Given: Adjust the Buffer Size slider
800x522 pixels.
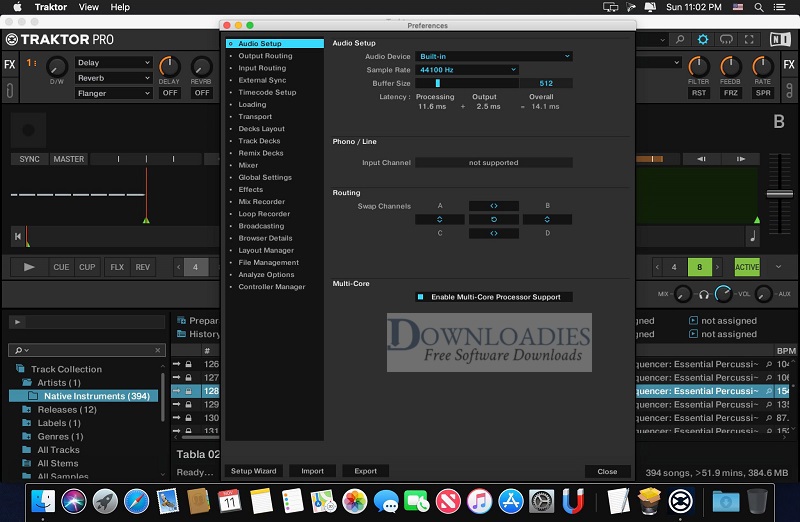Looking at the screenshot, I should pyautogui.click(x=467, y=83).
